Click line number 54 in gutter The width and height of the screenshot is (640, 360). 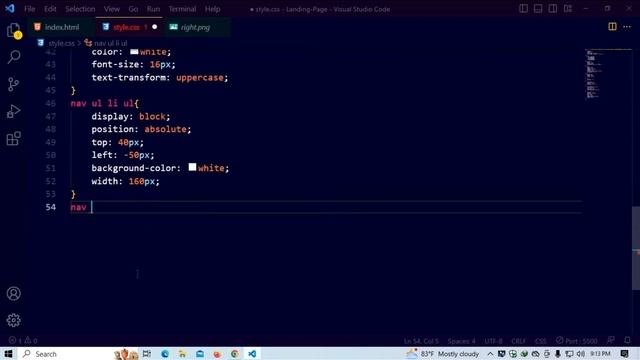tap(51, 207)
